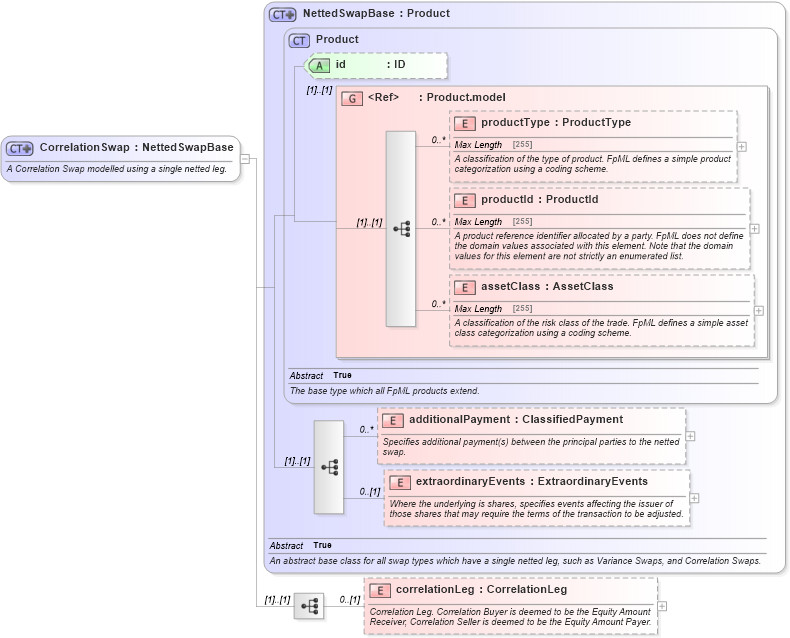This screenshot has width=790, height=638.
Task: Click the E icon of additionalPayment element
Action: coord(392,421)
